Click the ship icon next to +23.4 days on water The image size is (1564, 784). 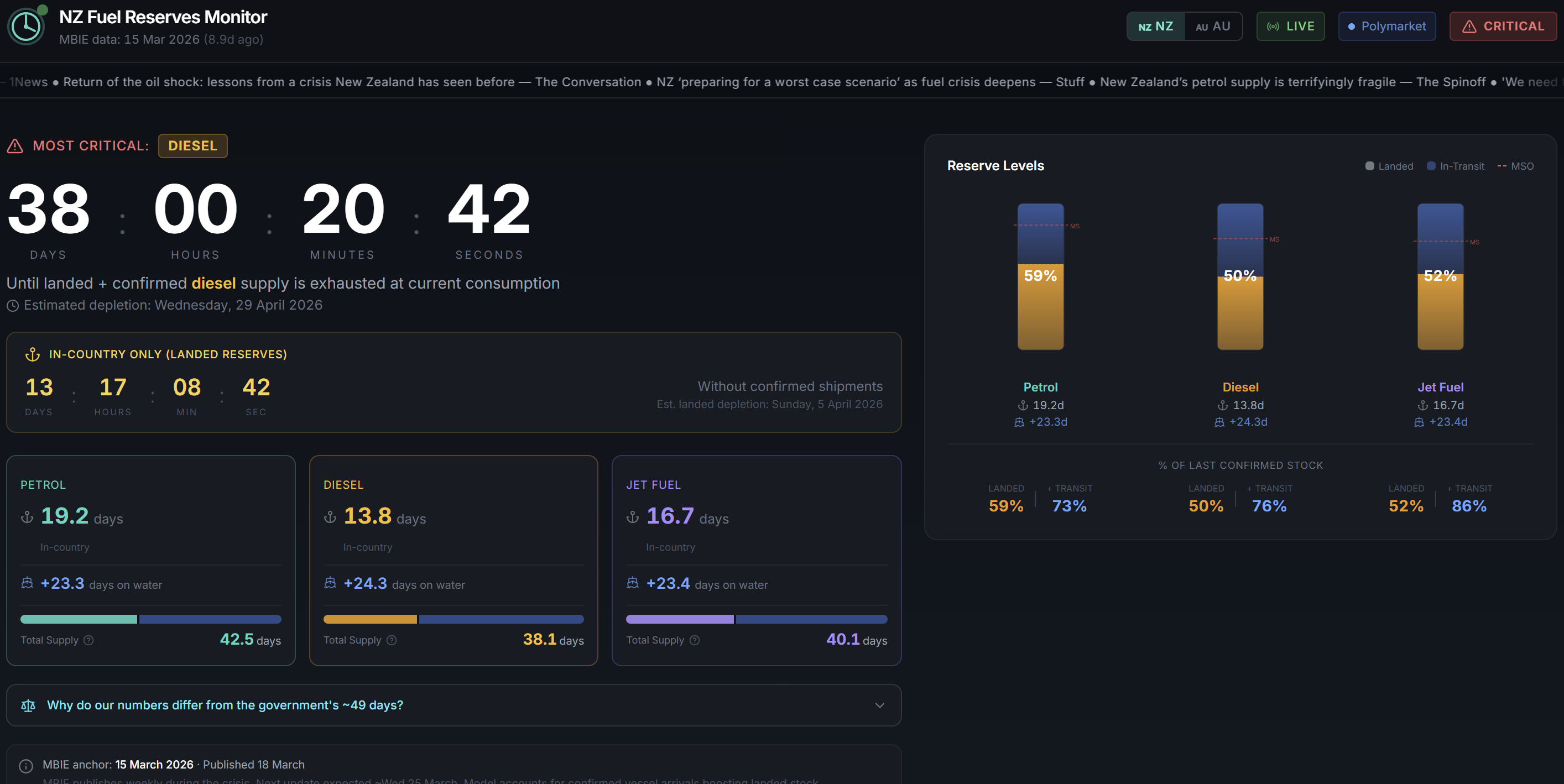click(633, 583)
